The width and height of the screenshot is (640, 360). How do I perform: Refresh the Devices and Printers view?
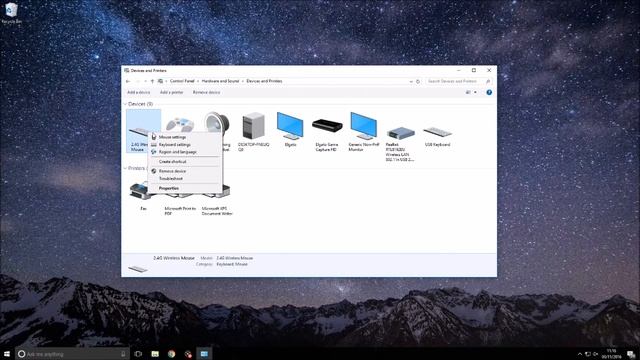(418, 81)
